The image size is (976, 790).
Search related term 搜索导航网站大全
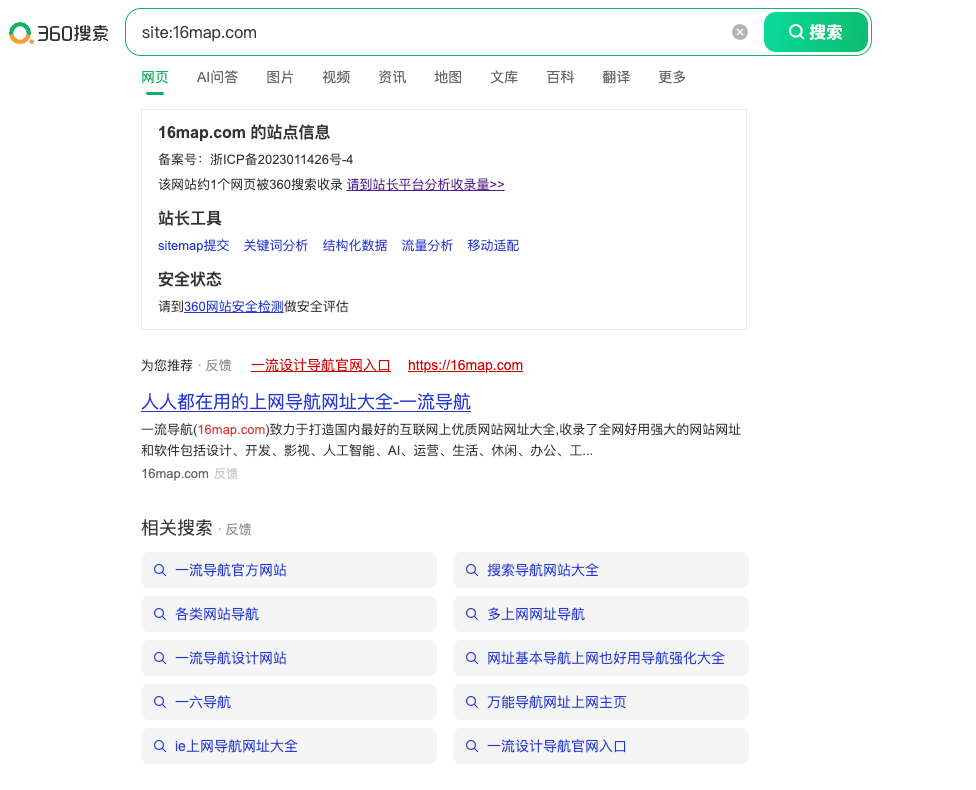pos(601,570)
